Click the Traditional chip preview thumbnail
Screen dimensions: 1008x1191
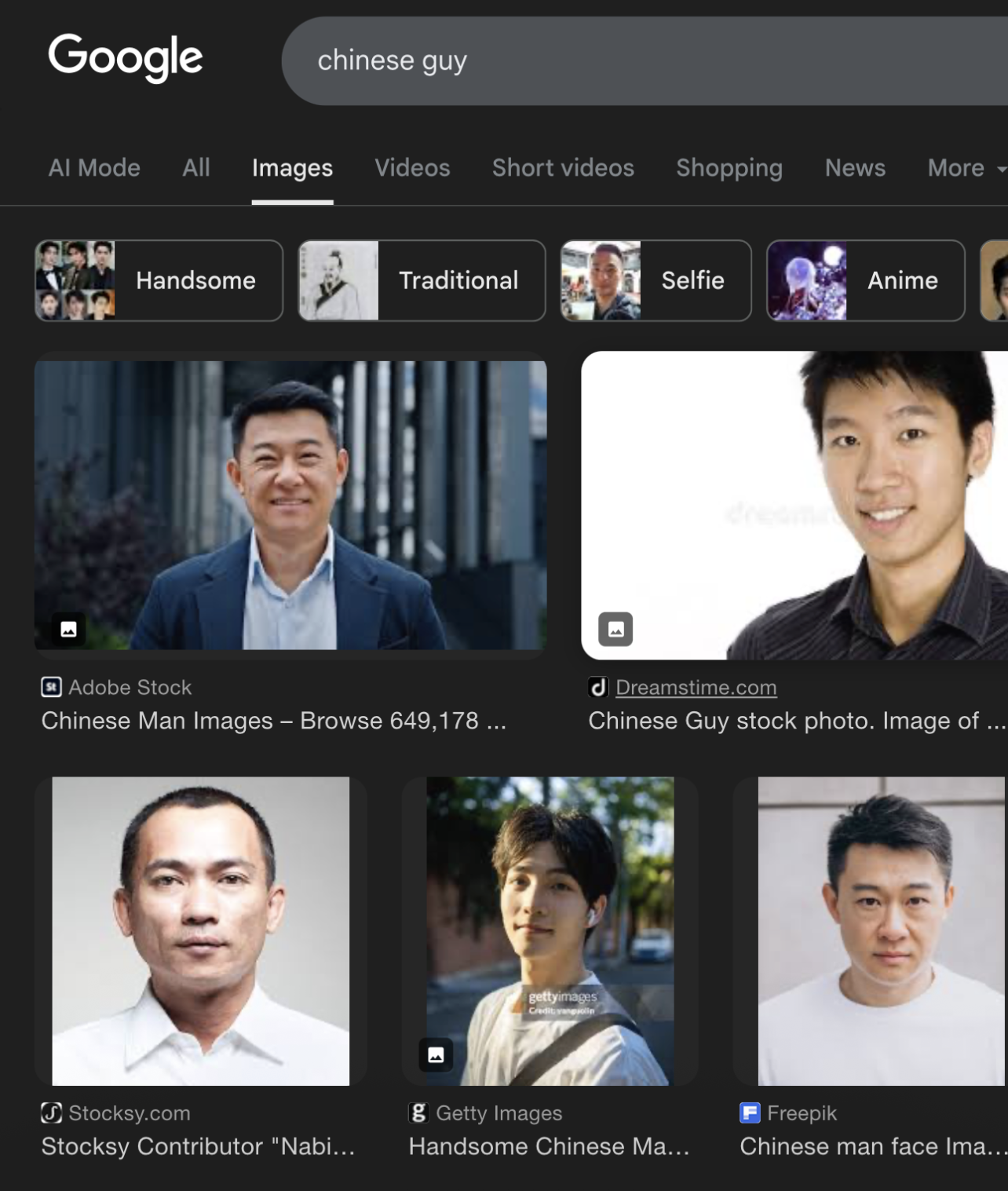click(x=339, y=280)
